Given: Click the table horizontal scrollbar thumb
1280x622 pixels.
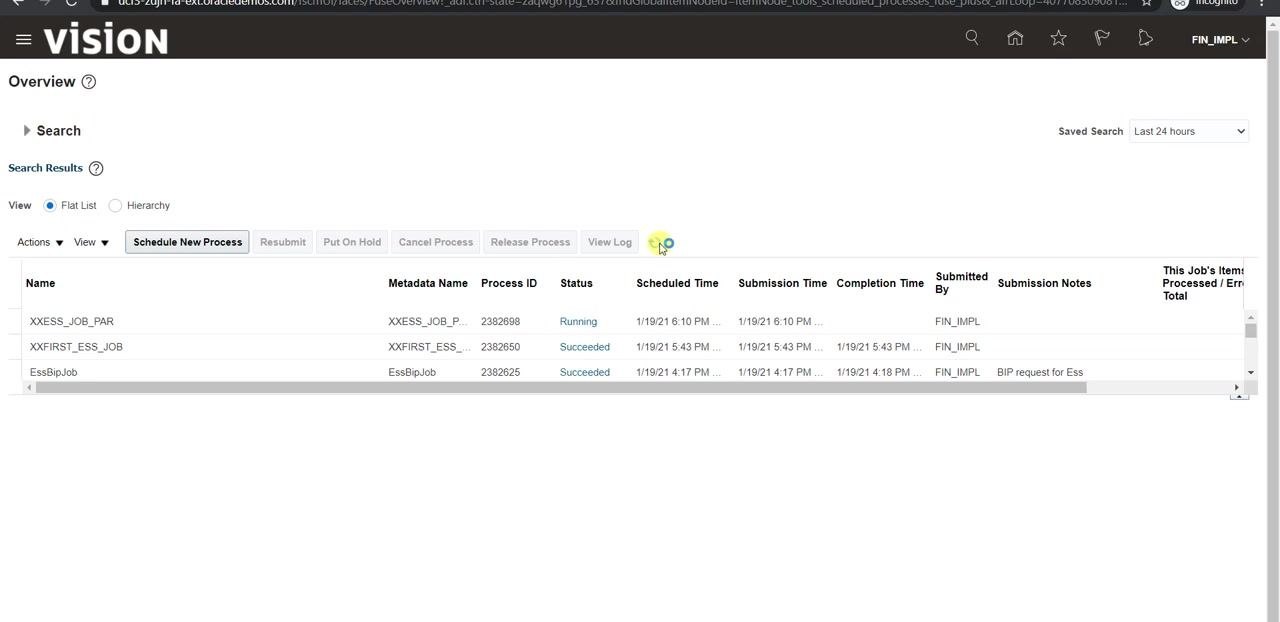Looking at the screenshot, I should tap(561, 387).
